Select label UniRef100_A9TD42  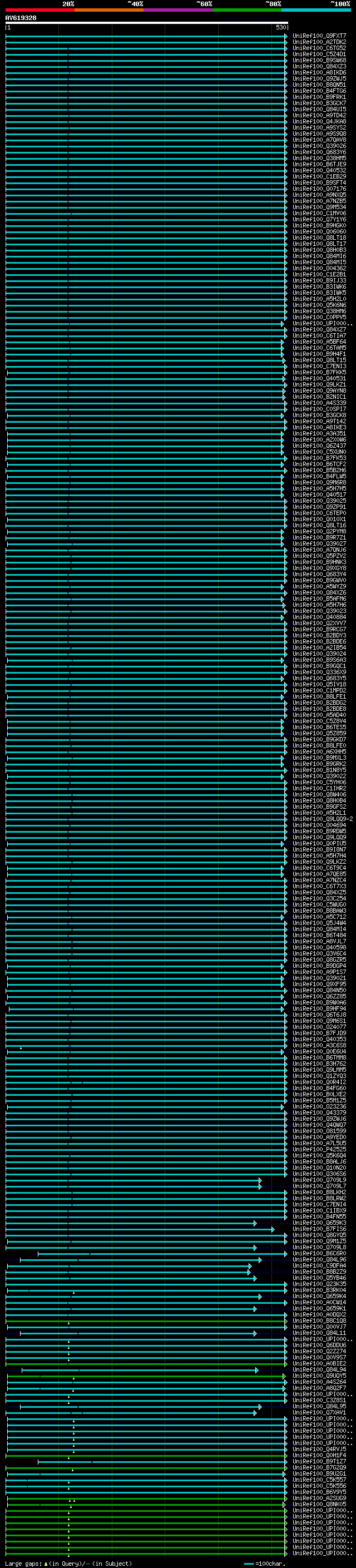[319, 116]
